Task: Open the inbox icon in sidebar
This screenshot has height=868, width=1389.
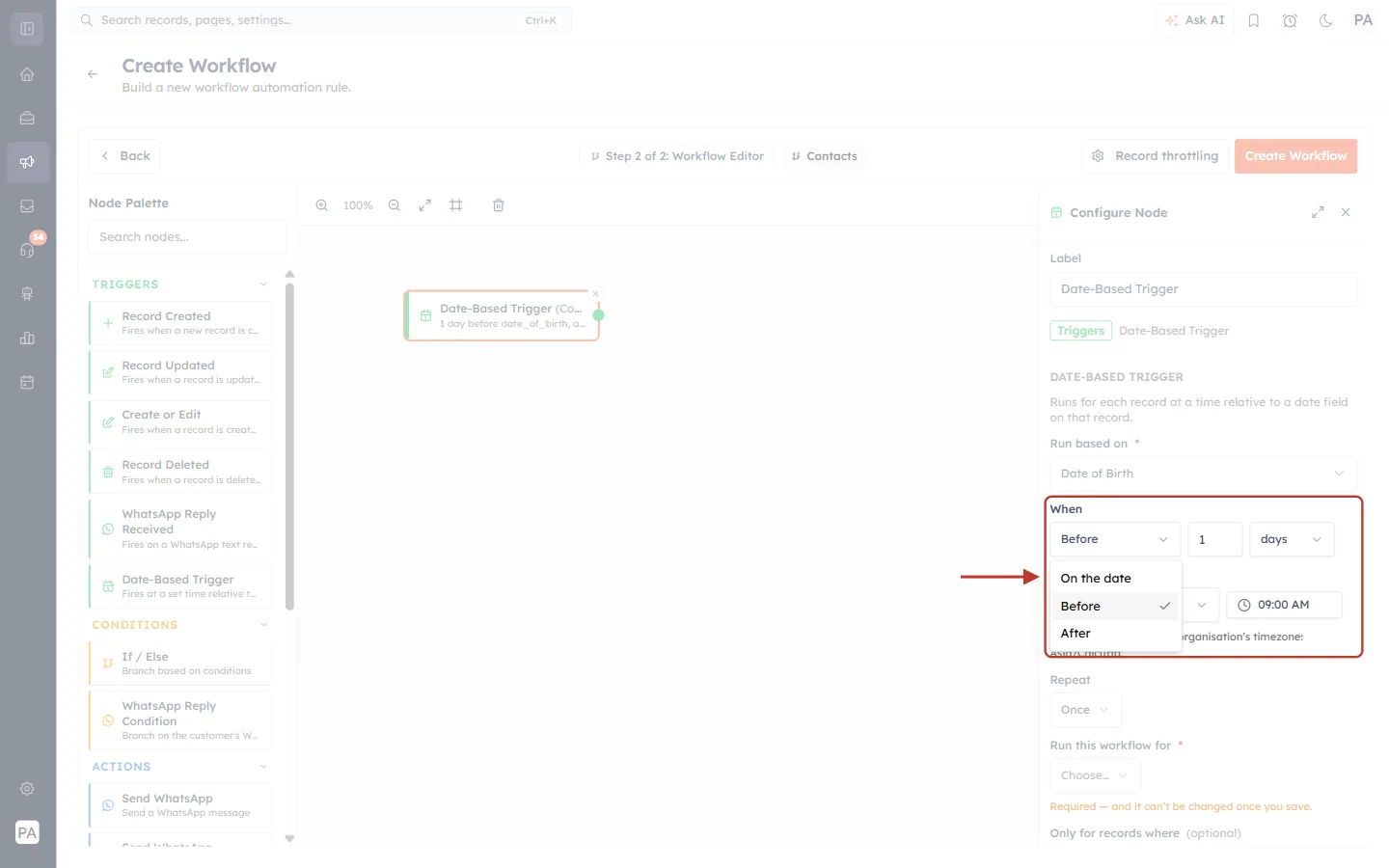Action: point(27,205)
